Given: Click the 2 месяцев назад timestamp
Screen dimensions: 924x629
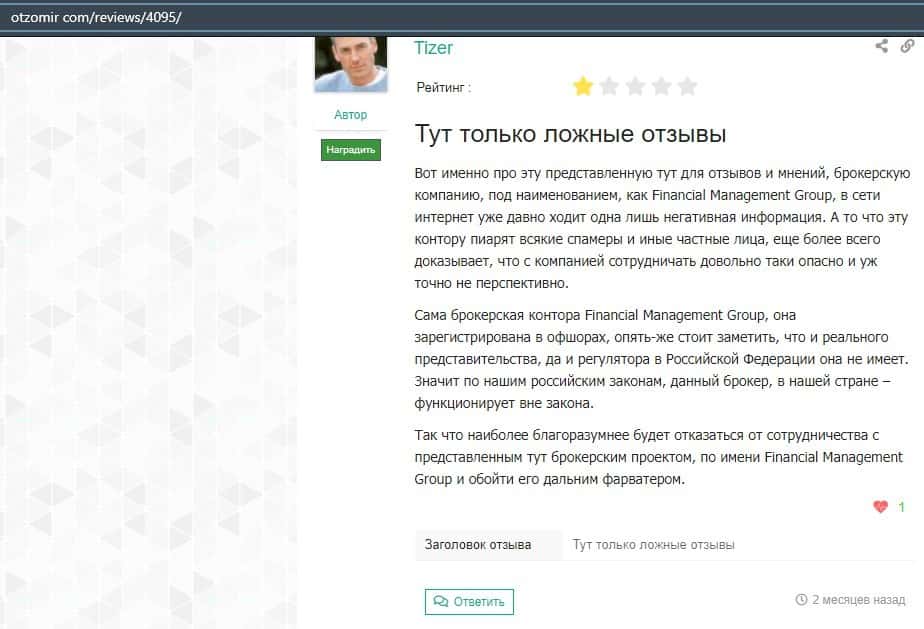Looking at the screenshot, I should [x=859, y=600].
